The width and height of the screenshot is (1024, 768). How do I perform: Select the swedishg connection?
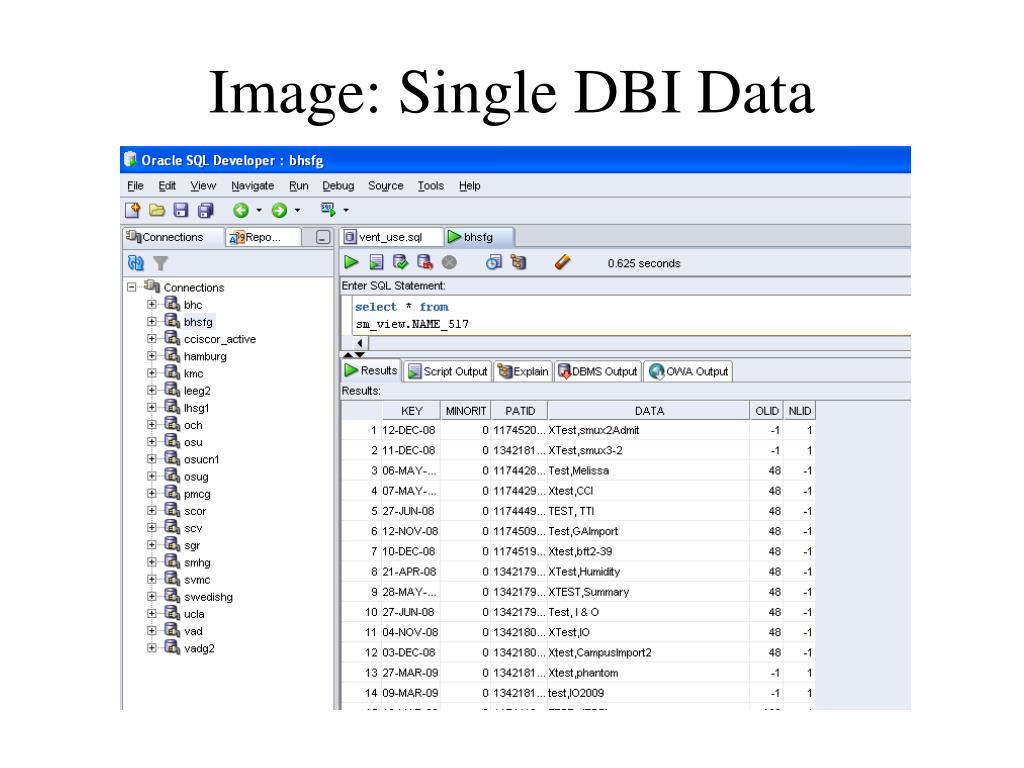pyautogui.click(x=208, y=597)
